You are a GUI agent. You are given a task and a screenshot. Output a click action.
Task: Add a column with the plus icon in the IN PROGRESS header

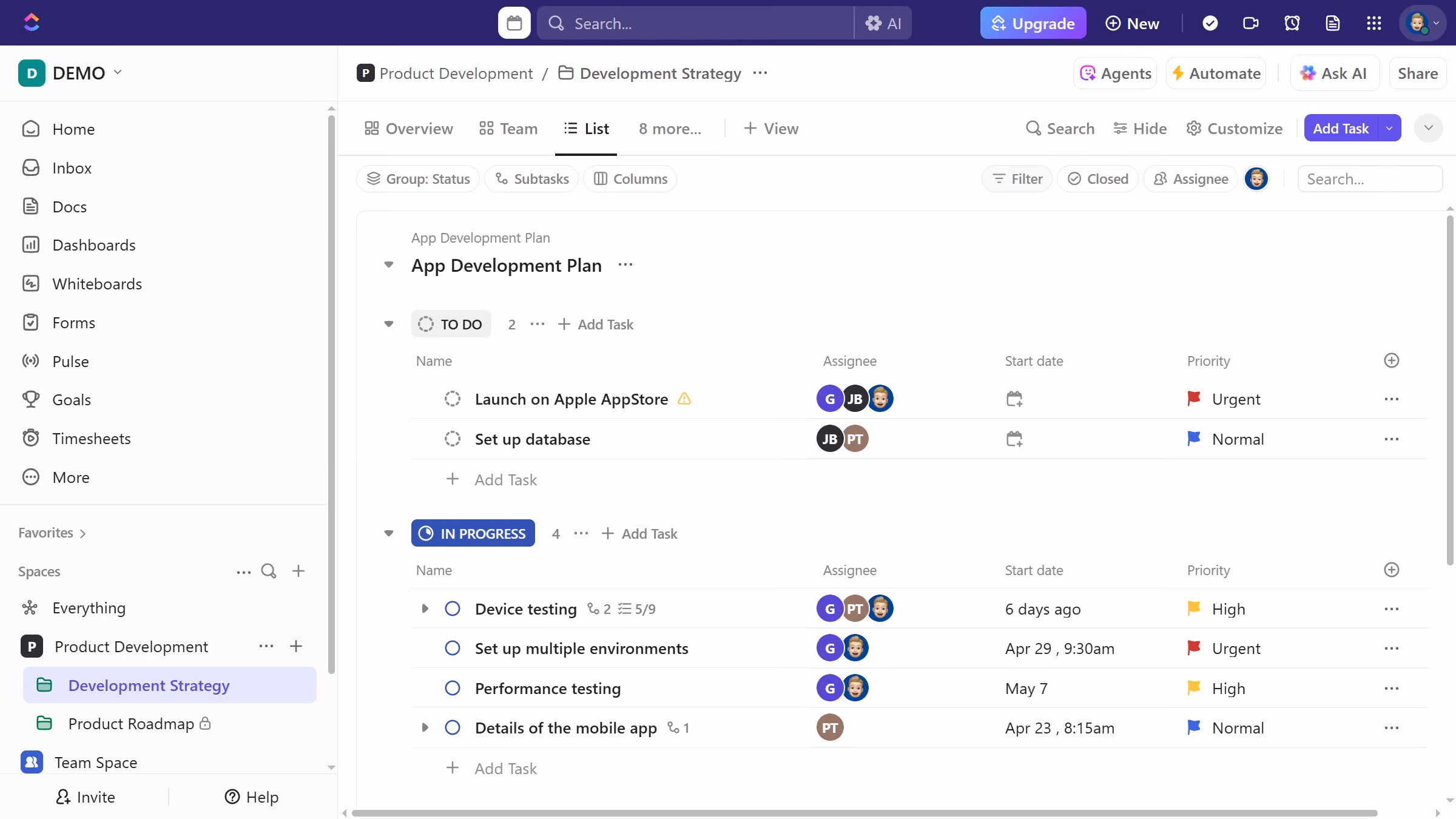click(1392, 570)
